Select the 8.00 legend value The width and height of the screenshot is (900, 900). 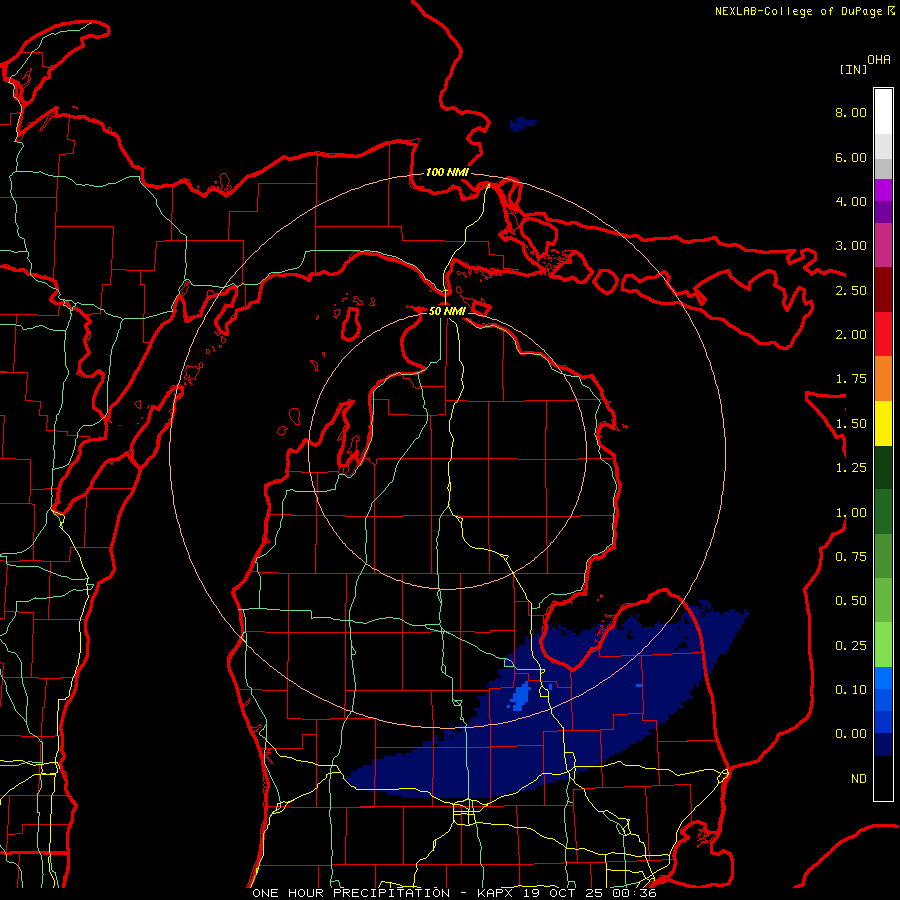tap(851, 112)
